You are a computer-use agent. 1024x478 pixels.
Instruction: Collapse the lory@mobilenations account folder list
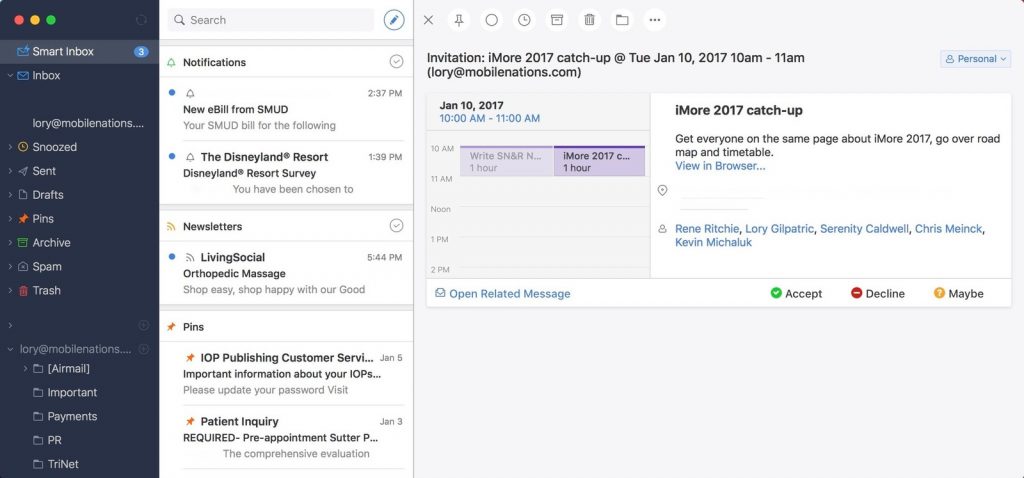(10, 349)
